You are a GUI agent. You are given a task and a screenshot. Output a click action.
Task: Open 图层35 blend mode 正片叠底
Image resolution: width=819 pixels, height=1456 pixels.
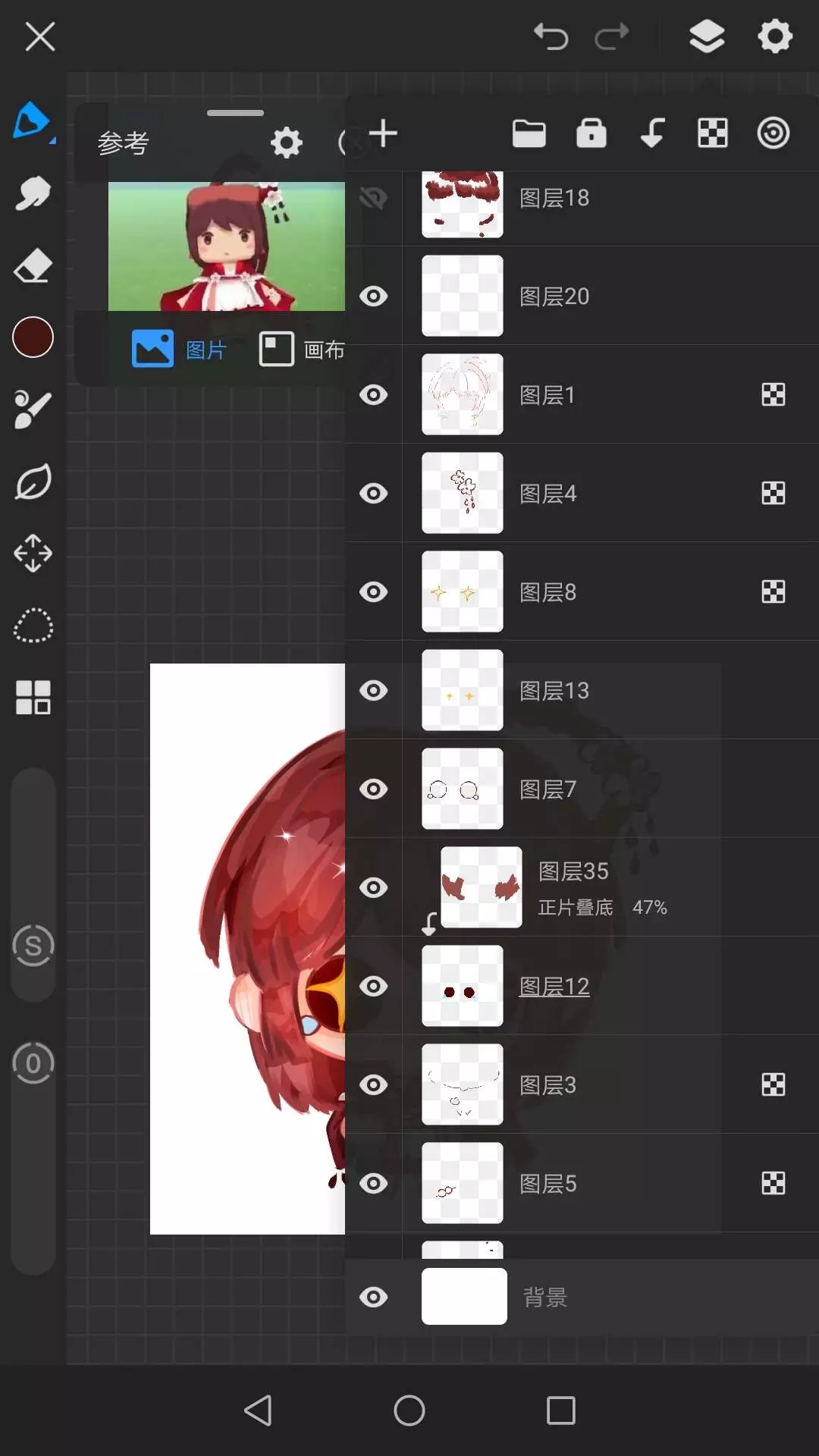click(x=575, y=907)
